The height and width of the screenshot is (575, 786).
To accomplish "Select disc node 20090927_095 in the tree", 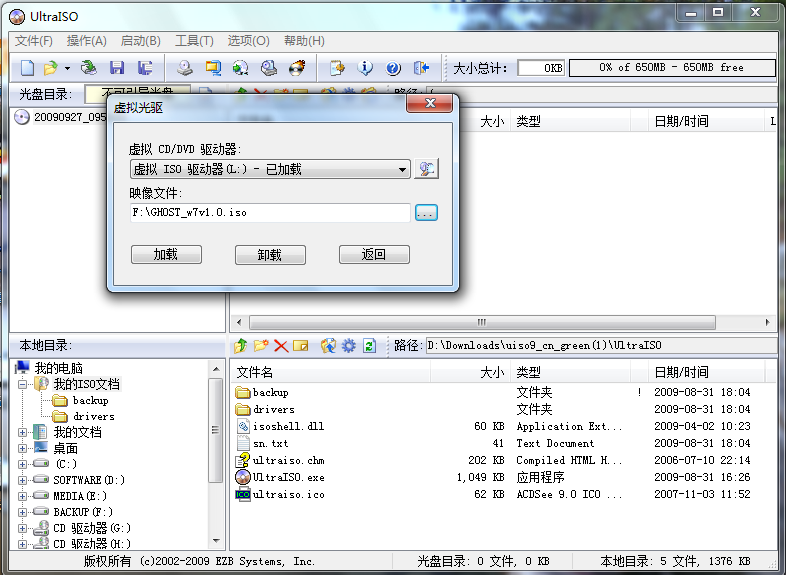I will 61,117.
